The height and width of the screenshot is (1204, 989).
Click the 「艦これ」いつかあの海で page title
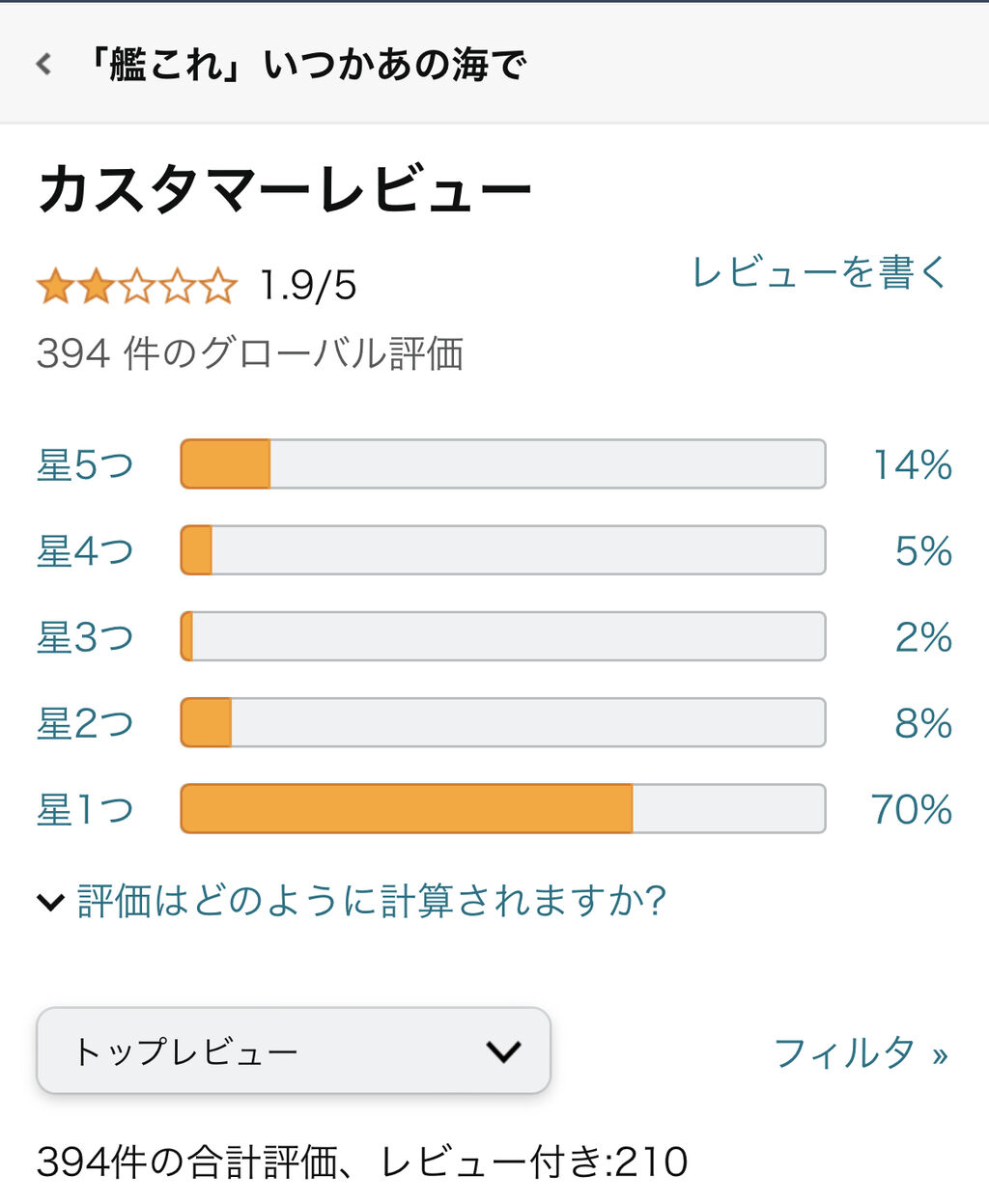[306, 65]
